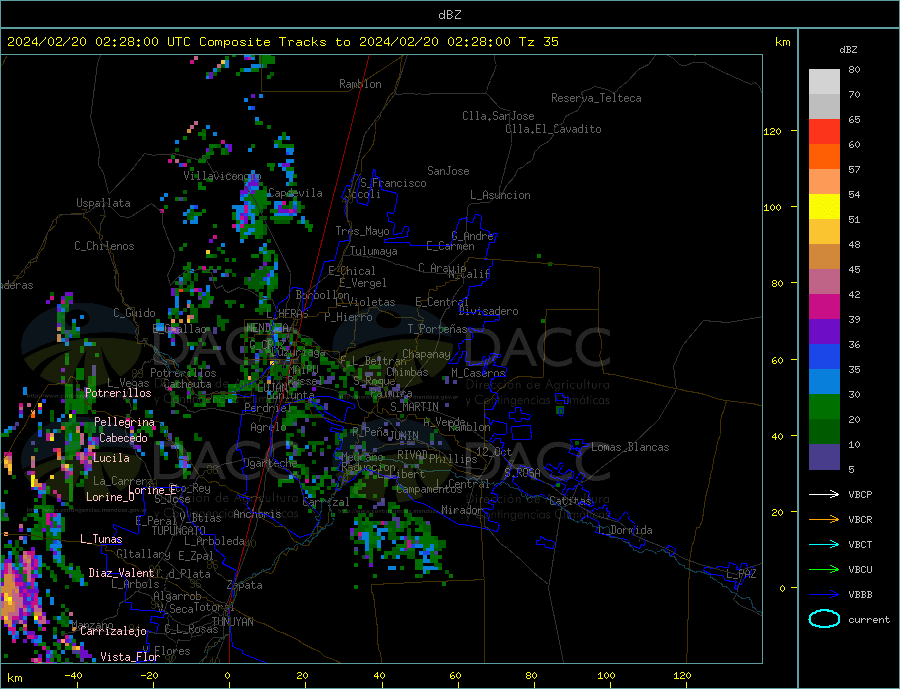
Task: Click the cyan VBCT arrow in legend
Action: (x=824, y=544)
